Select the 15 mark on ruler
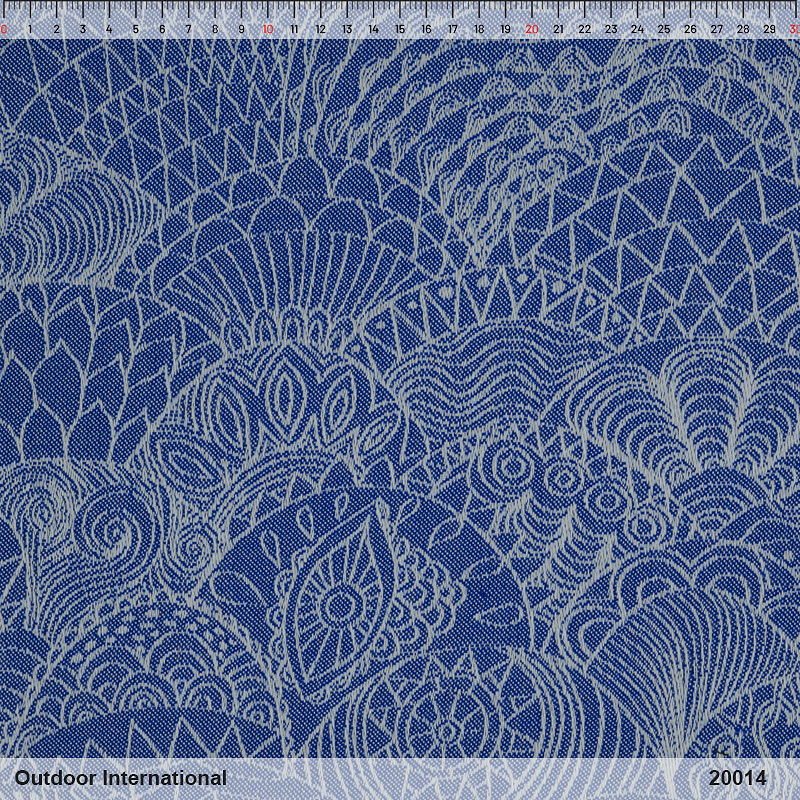800x800 pixels. [x=399, y=29]
